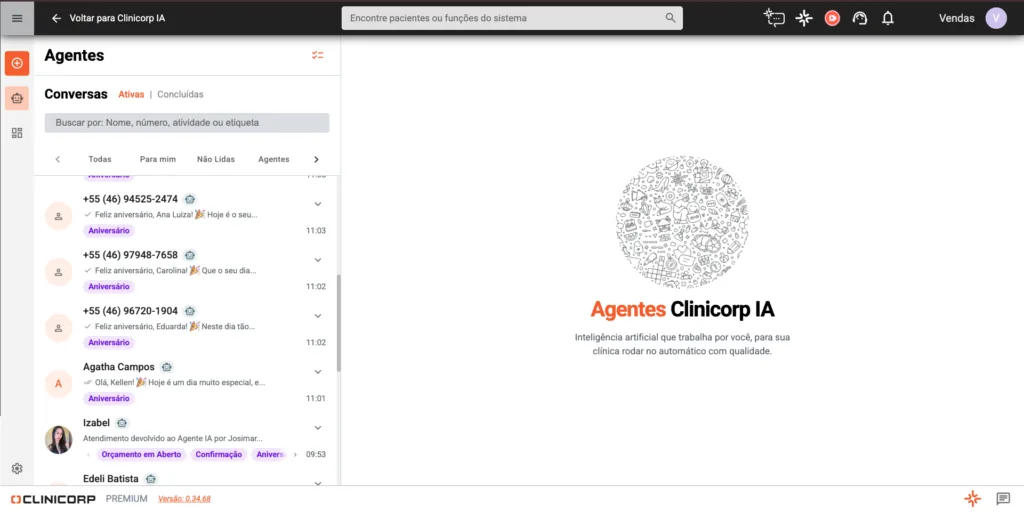The image size is (1024, 512).
Task: Open Izabel conversation
Action: tap(185, 440)
